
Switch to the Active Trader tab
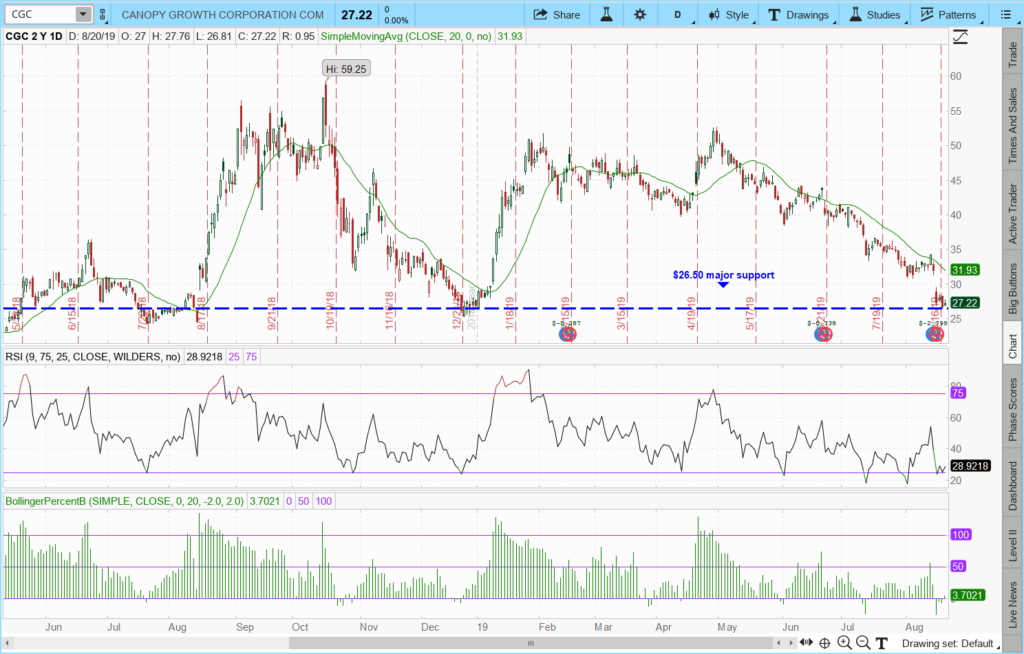click(x=1012, y=213)
